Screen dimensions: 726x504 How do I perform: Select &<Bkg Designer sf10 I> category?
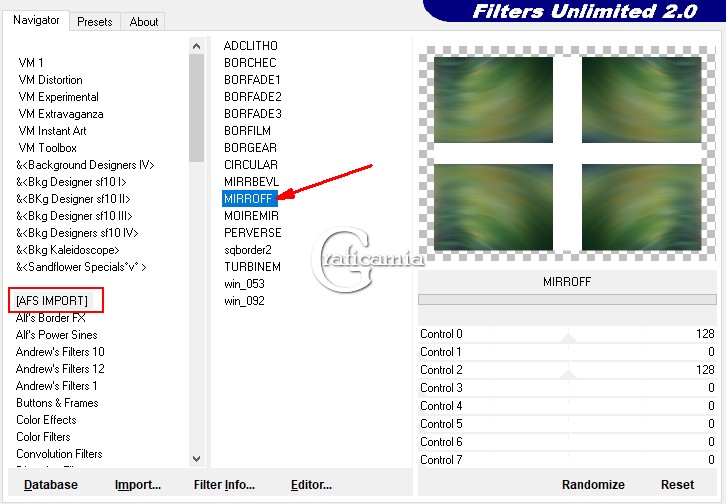tap(71, 182)
